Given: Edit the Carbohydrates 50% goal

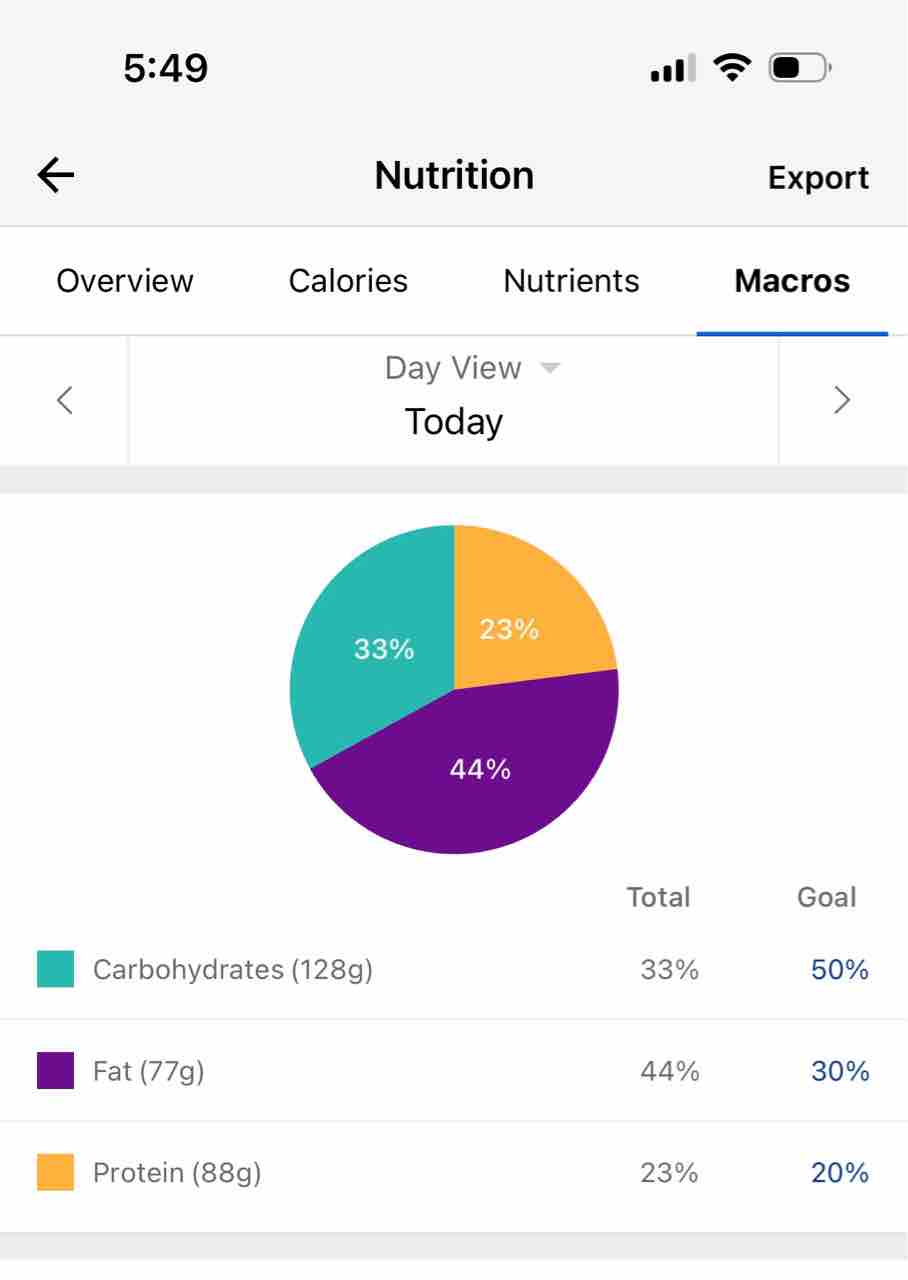Looking at the screenshot, I should tap(839, 969).
